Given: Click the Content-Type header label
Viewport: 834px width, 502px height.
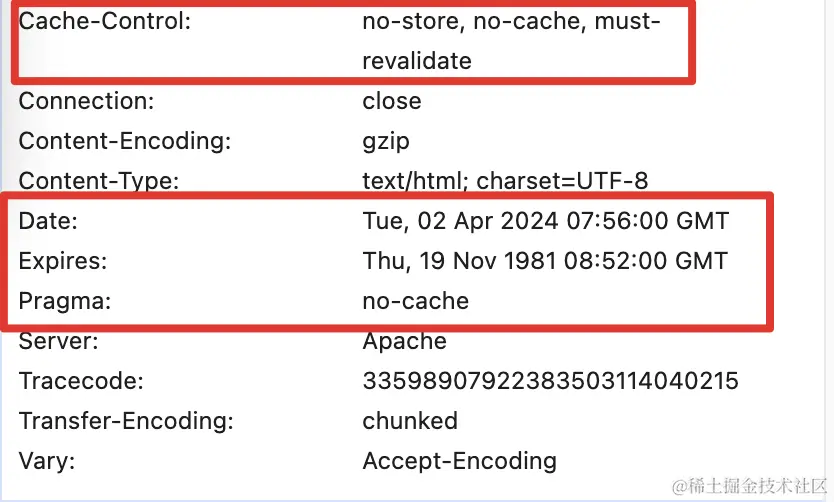Looking at the screenshot, I should (99, 181).
